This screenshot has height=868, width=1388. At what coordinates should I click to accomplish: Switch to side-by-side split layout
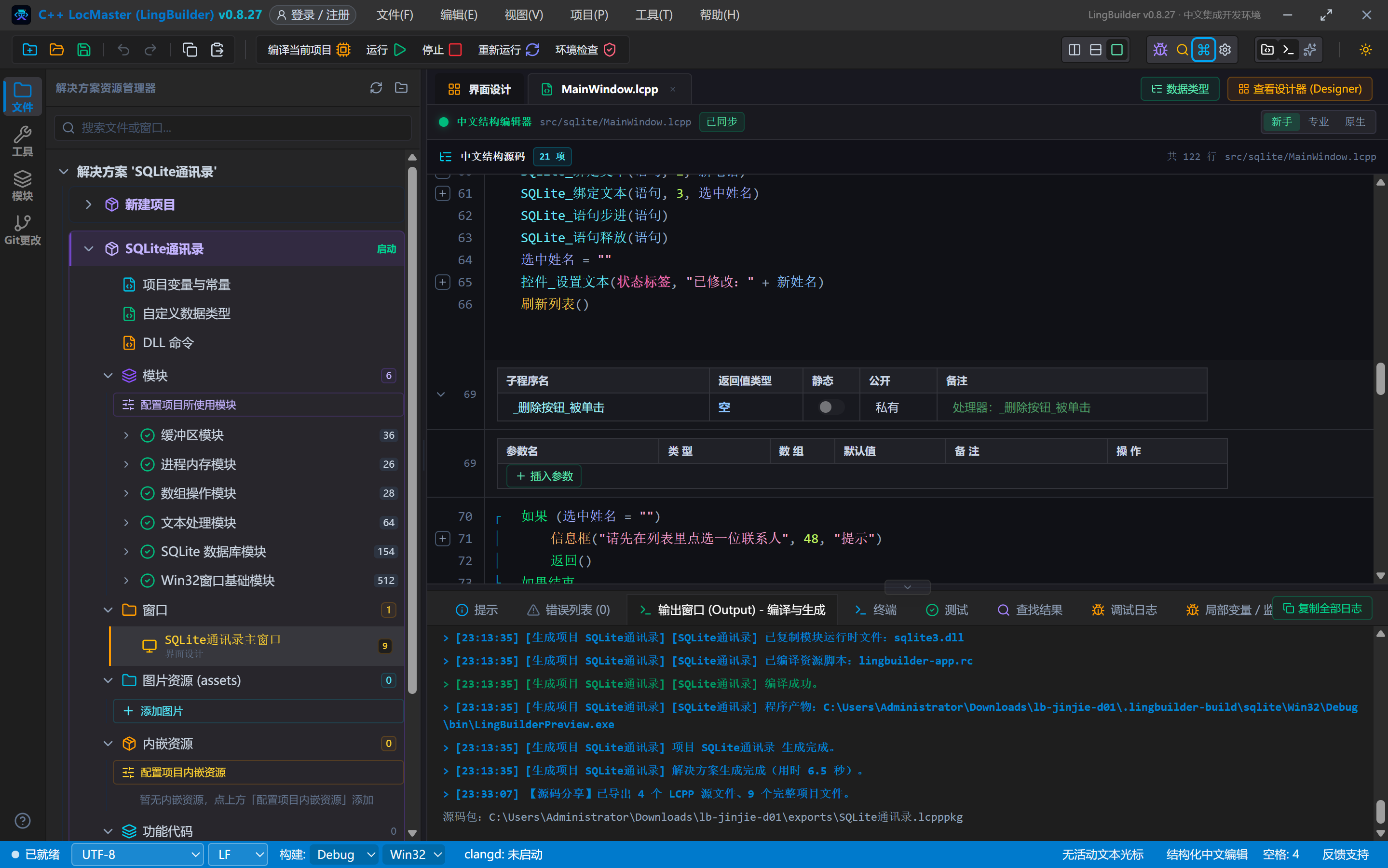[x=1075, y=50]
